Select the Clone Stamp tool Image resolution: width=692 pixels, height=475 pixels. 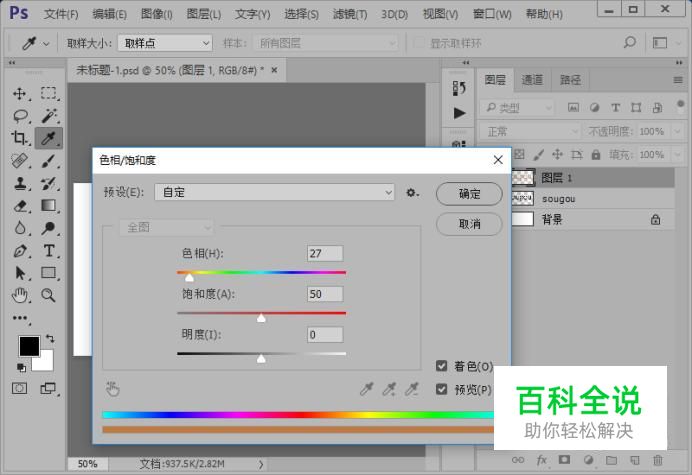point(19,183)
